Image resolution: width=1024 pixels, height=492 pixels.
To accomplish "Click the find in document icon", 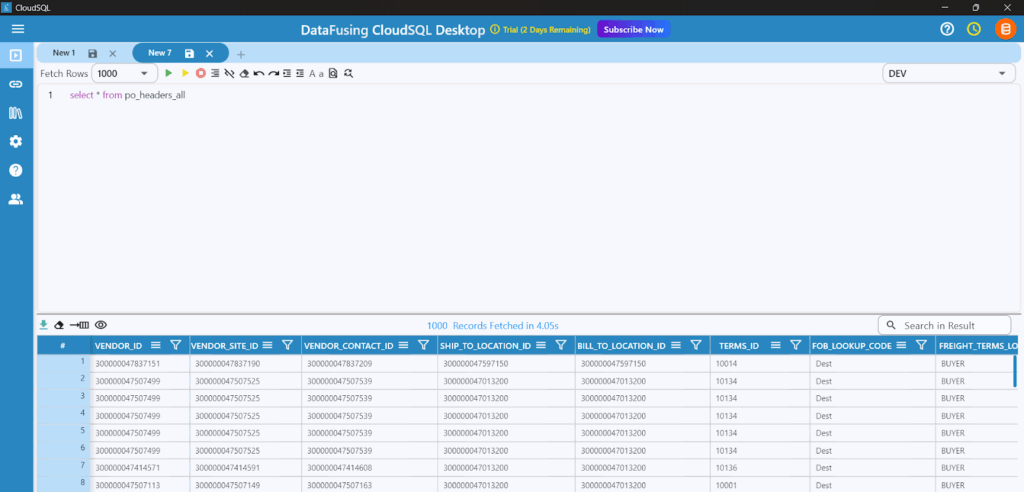I will click(333, 74).
